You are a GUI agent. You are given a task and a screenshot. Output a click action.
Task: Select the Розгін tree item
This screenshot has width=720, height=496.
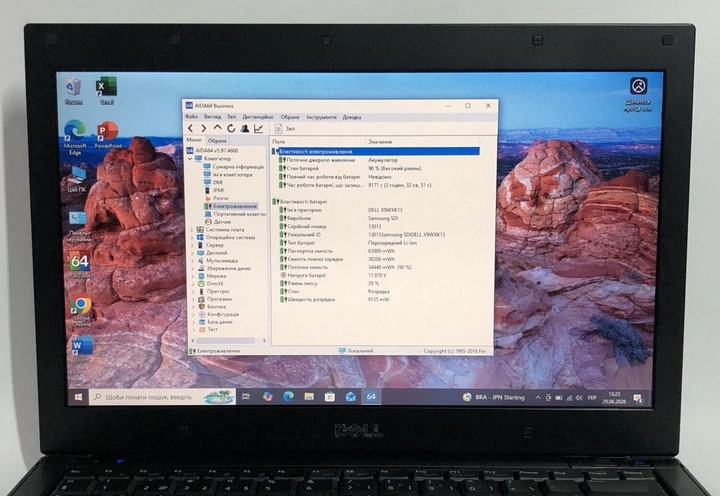point(216,198)
